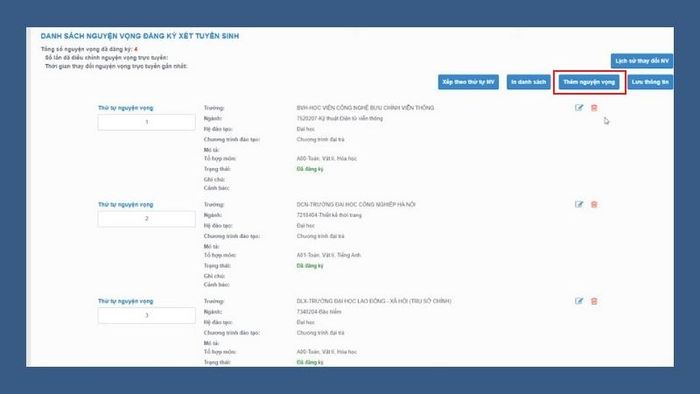
Task: Click 'Đã đăng ký' status of first preference
Action: pos(310,169)
